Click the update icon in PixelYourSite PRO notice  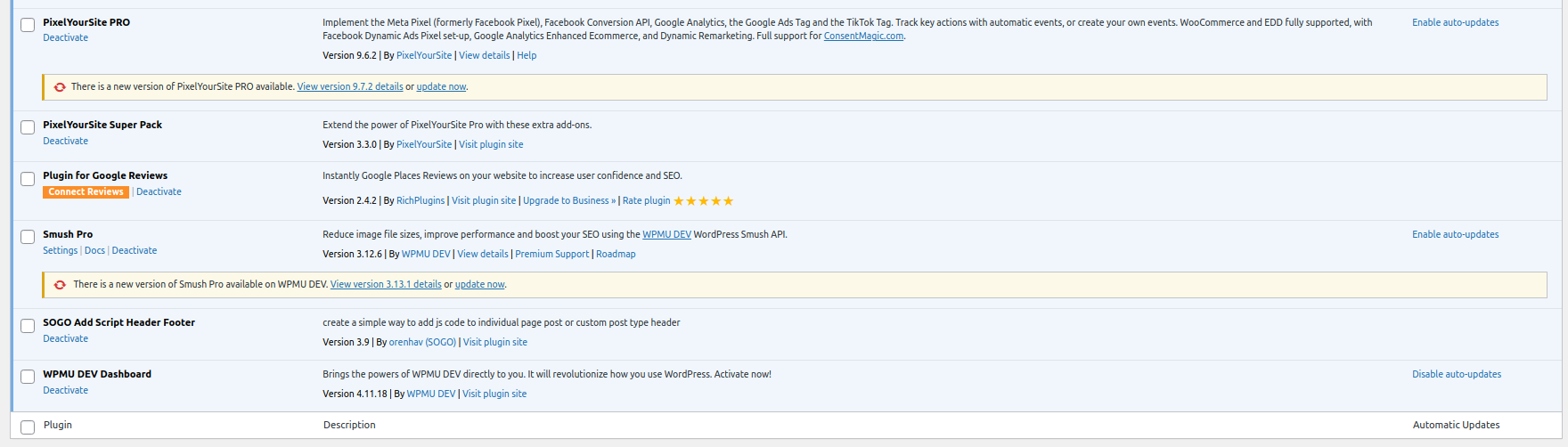click(60, 87)
